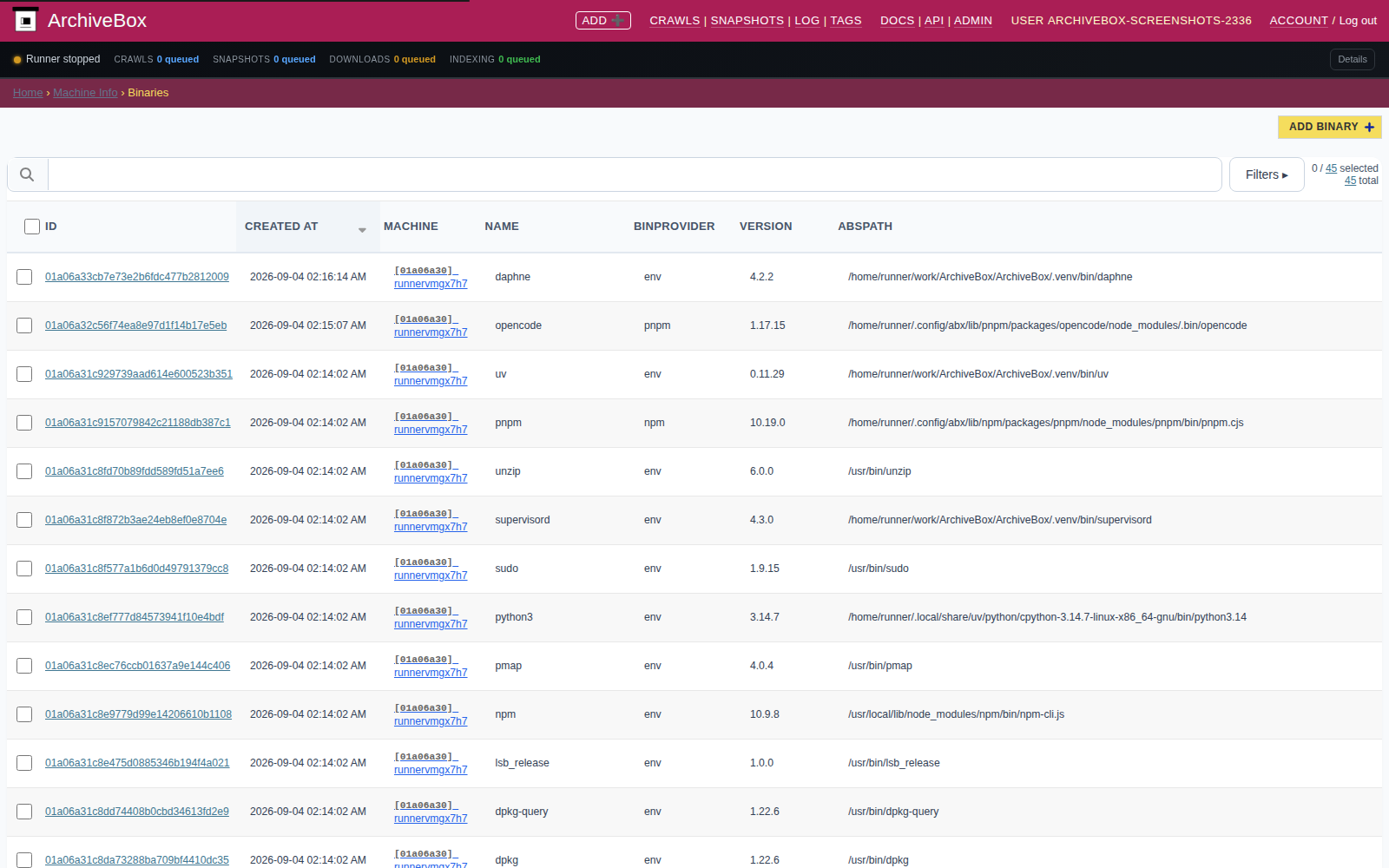Sort by CREATED AT column header

click(x=281, y=227)
